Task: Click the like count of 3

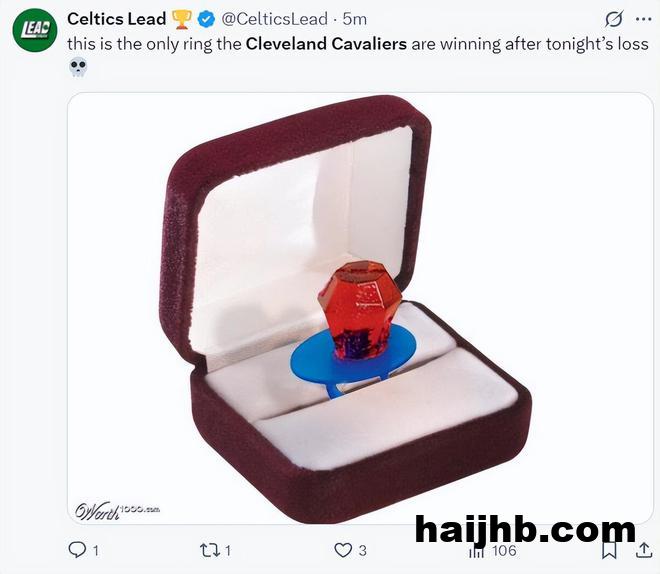Action: [x=363, y=550]
